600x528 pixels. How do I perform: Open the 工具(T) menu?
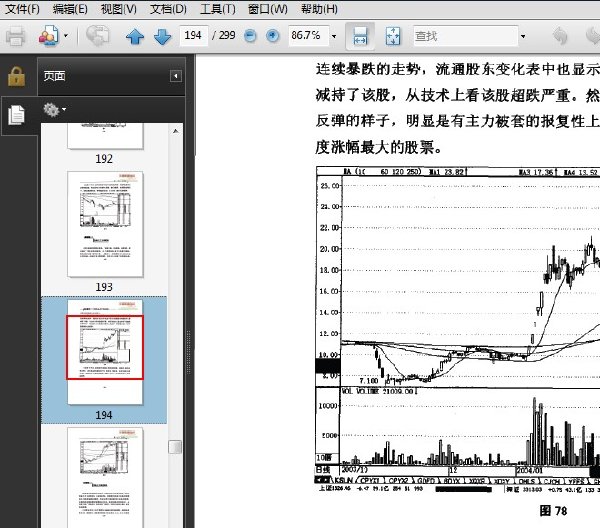[218, 9]
